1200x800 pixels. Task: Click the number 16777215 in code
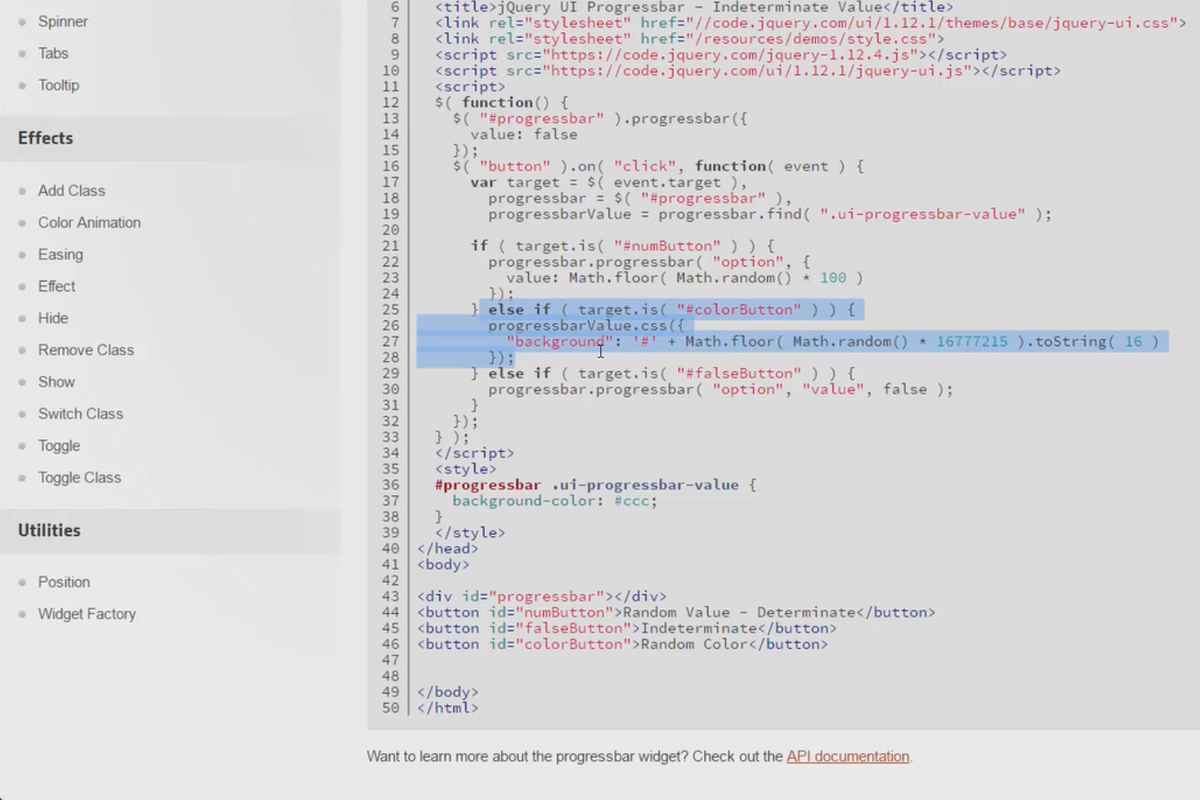pyautogui.click(x=972, y=342)
